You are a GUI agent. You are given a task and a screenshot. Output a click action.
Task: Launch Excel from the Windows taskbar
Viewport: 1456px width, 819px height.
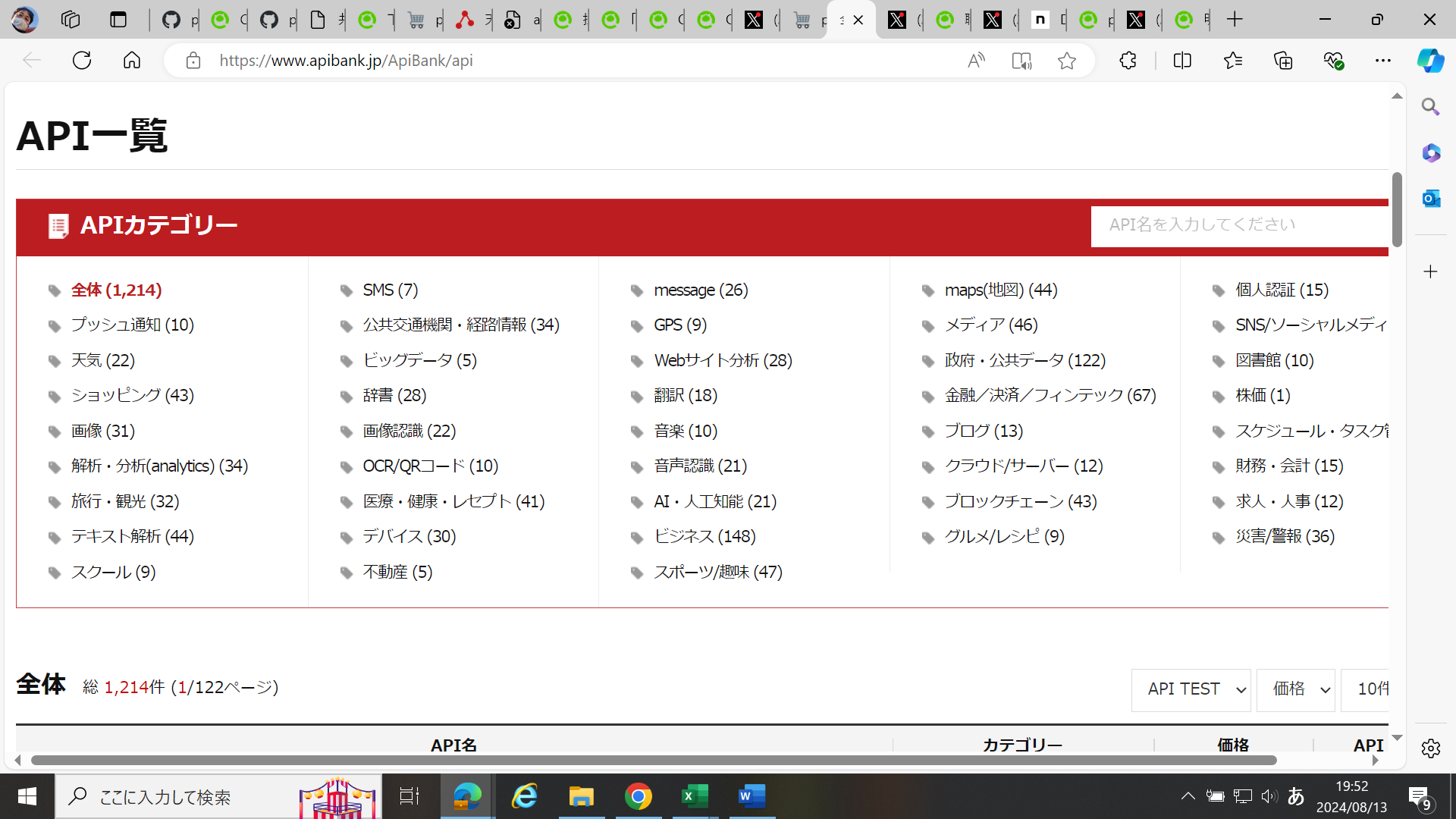click(x=694, y=796)
